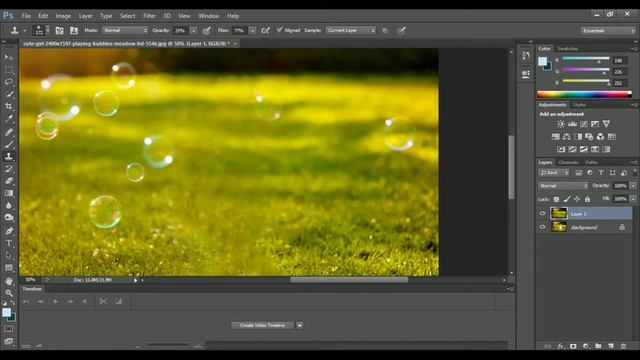Open the File menu
Viewport: 640px width, 360px height.
pos(26,16)
